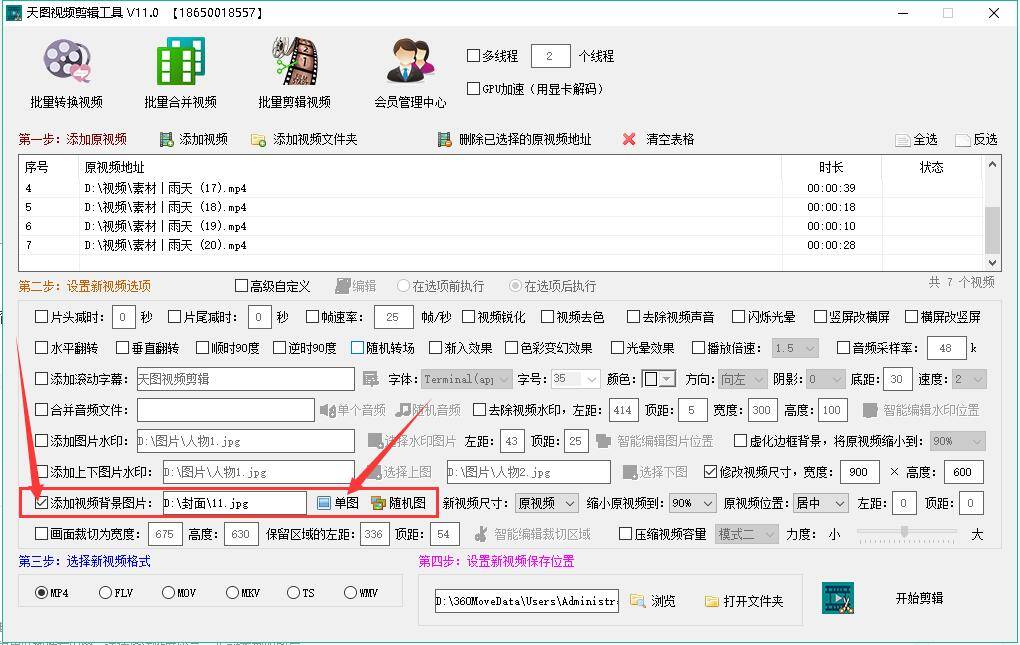Viewport: 1020px width, 645px height.
Task: Click the 添加视频 icon in step one
Action: click(167, 139)
